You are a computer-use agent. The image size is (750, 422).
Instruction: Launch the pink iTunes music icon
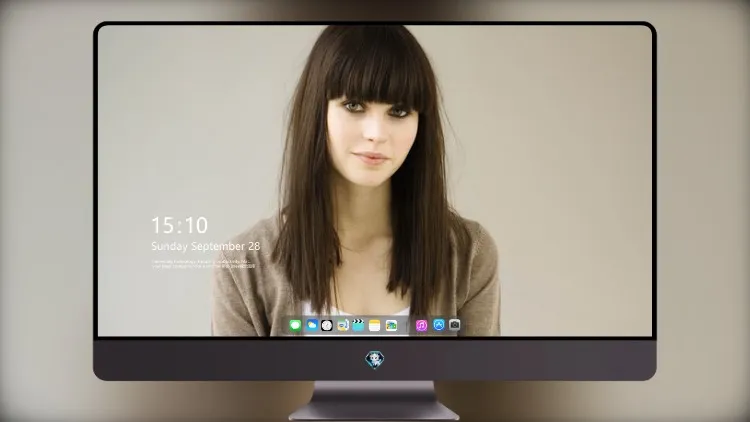coord(421,325)
